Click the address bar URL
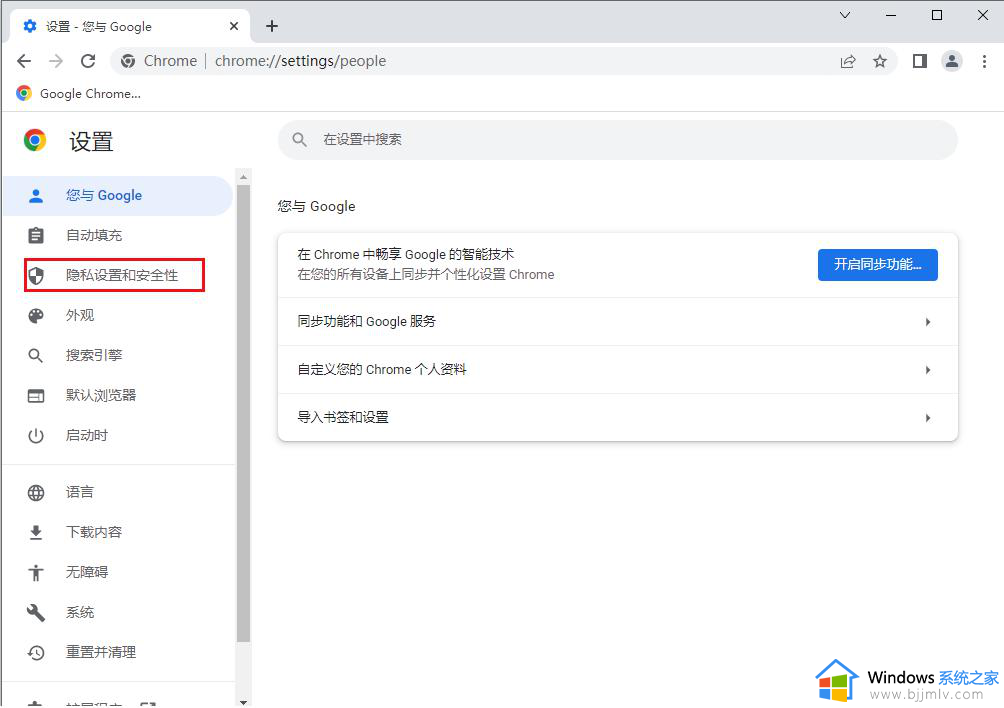The height and width of the screenshot is (708, 1004). tap(300, 61)
